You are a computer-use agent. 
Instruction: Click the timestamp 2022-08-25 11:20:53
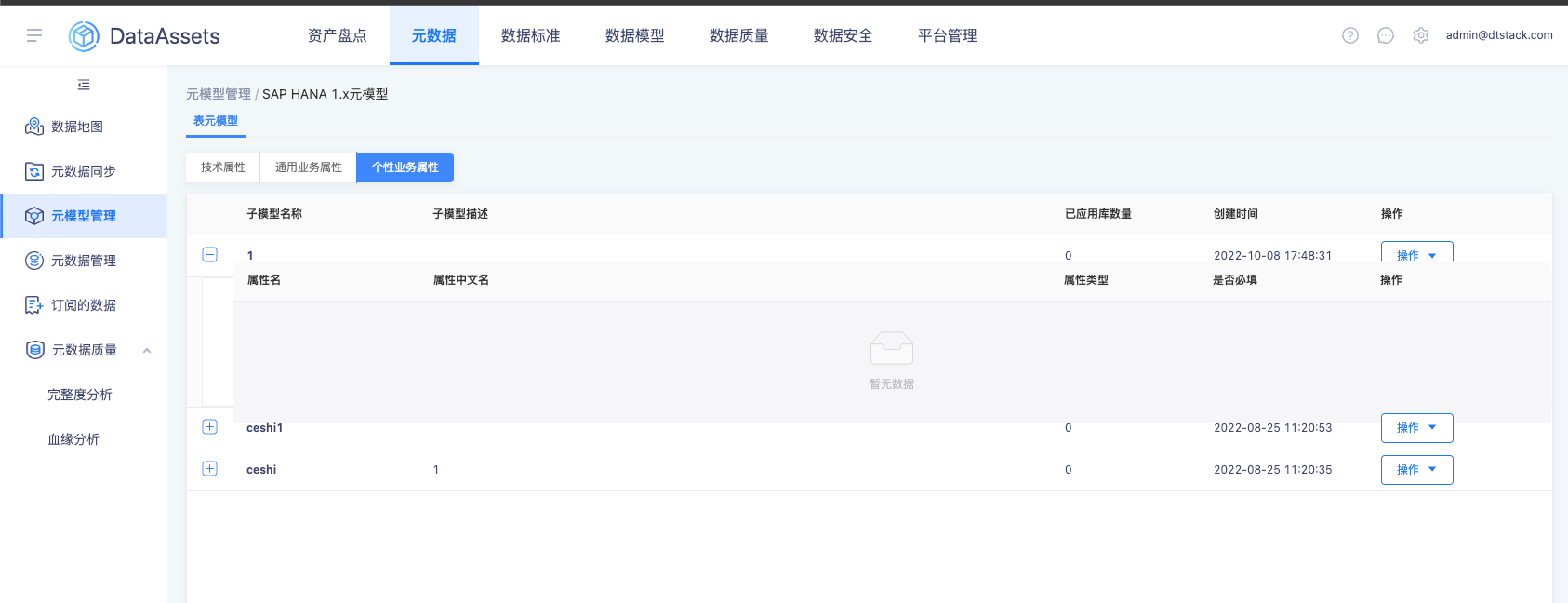point(1273,428)
